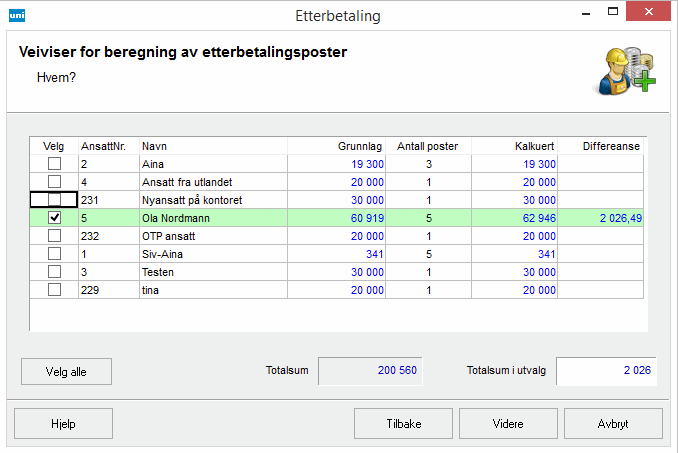Tick the checkbox for employee Aina

pyautogui.click(x=54, y=164)
